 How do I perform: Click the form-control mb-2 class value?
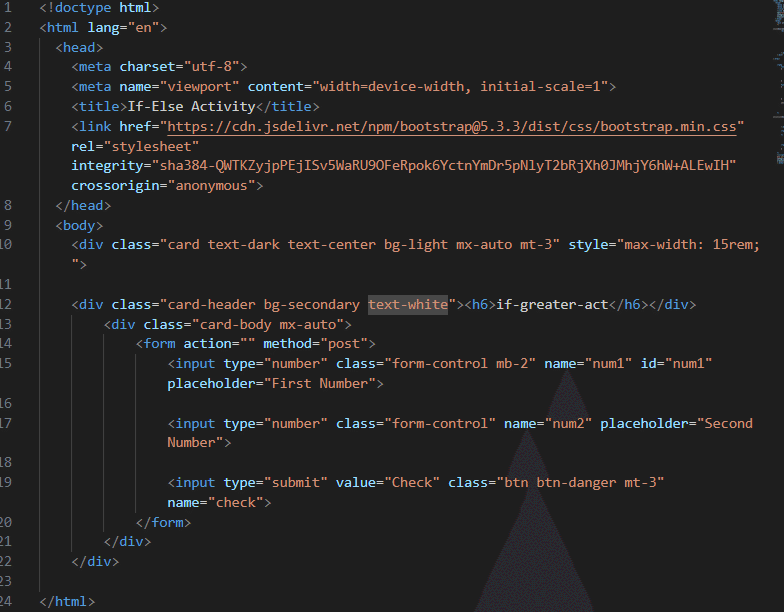pos(460,364)
